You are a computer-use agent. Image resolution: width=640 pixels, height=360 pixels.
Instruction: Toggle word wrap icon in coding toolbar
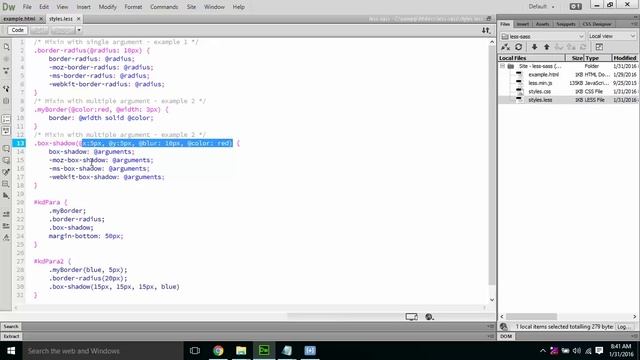coord(6,131)
